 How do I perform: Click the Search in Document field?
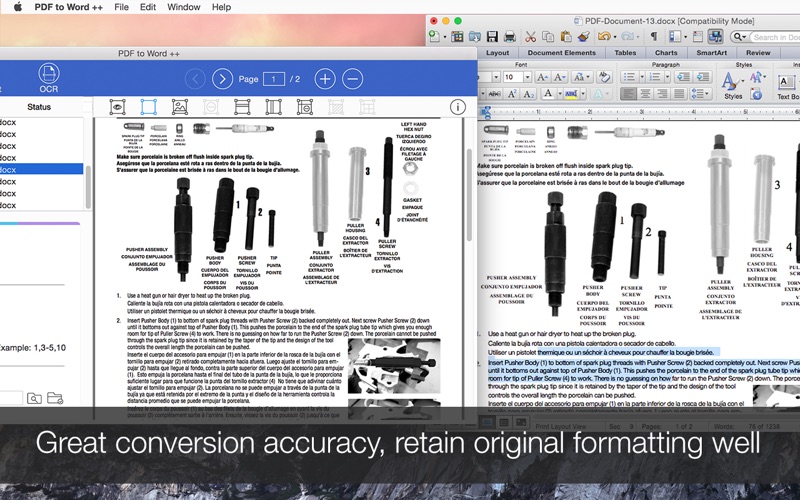click(x=774, y=37)
